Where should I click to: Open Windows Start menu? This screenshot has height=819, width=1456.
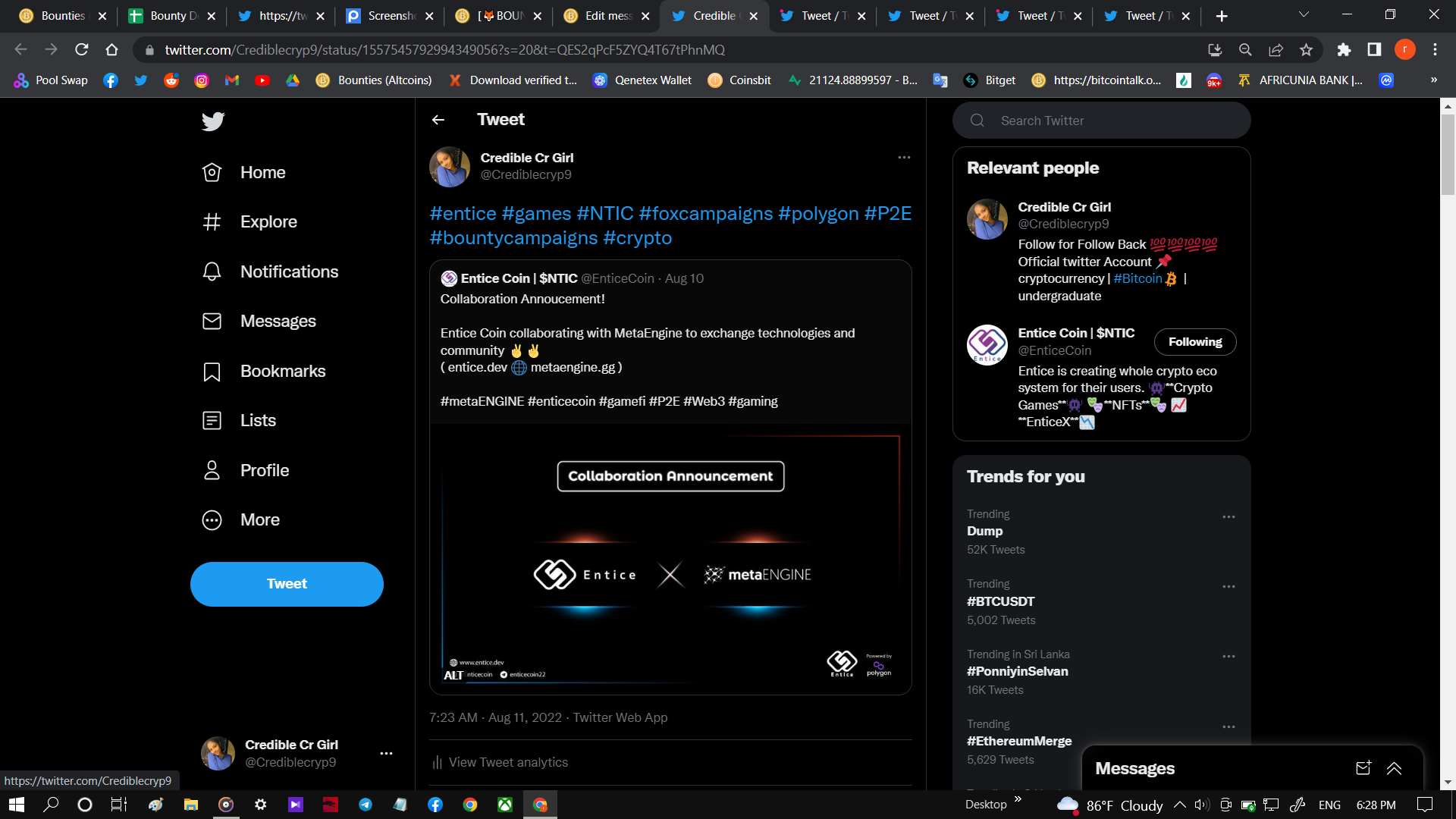17,805
